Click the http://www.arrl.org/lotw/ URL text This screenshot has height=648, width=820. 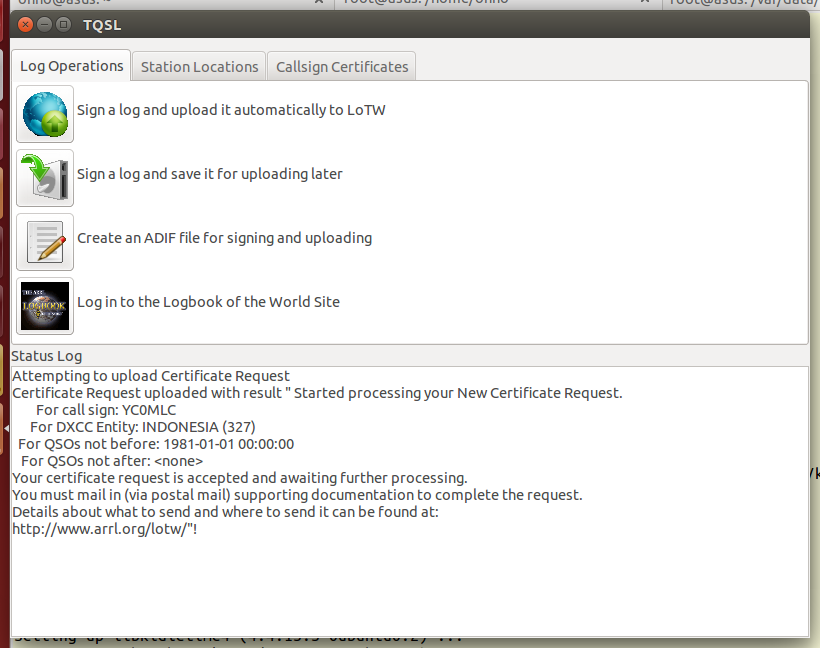[105, 529]
